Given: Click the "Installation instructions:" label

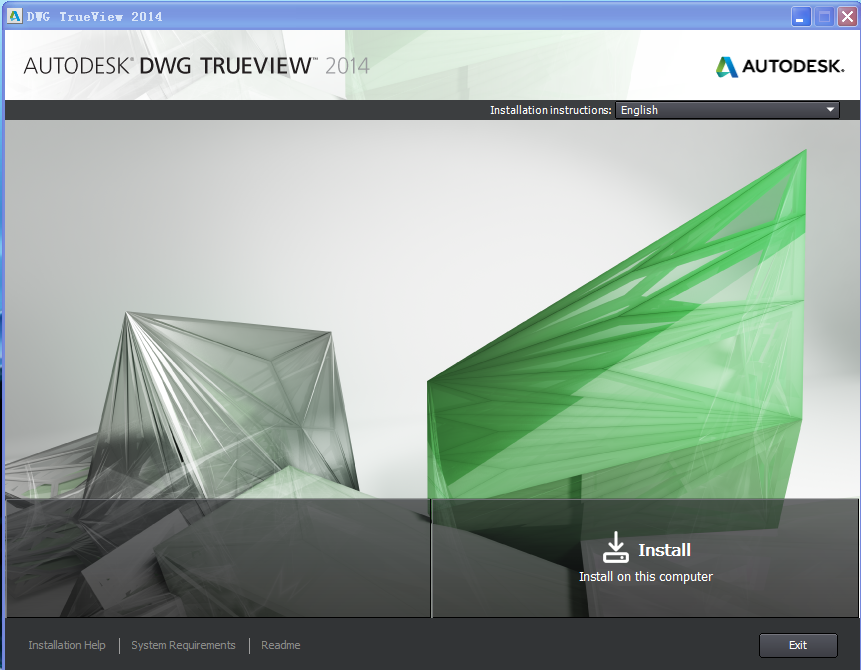Looking at the screenshot, I should tap(550, 110).
